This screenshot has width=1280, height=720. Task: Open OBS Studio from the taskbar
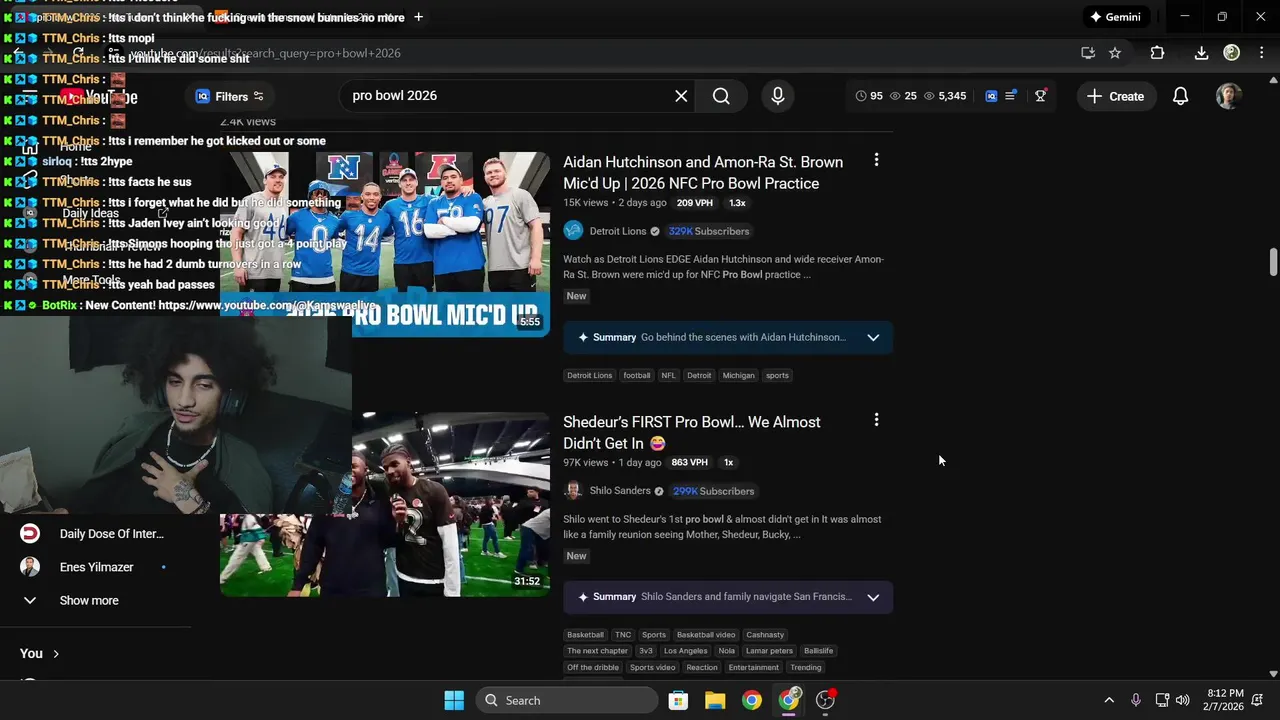click(x=826, y=700)
